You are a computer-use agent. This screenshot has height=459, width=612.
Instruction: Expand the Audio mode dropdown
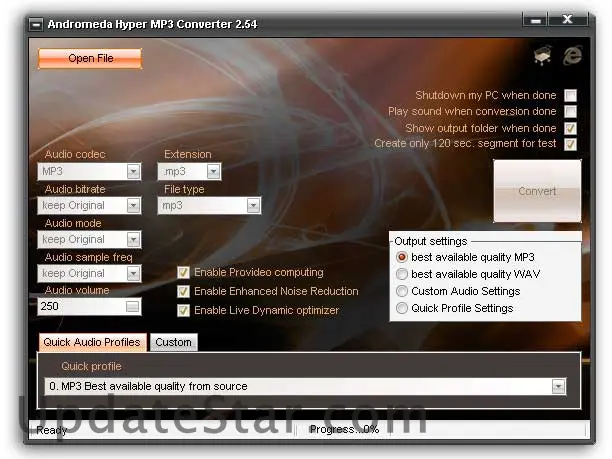tap(133, 239)
